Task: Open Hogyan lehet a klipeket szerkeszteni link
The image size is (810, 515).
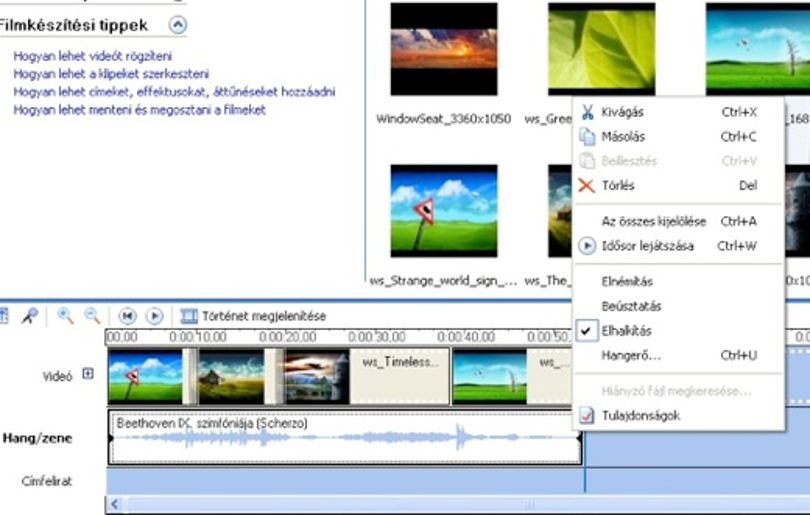Action: tap(111, 74)
